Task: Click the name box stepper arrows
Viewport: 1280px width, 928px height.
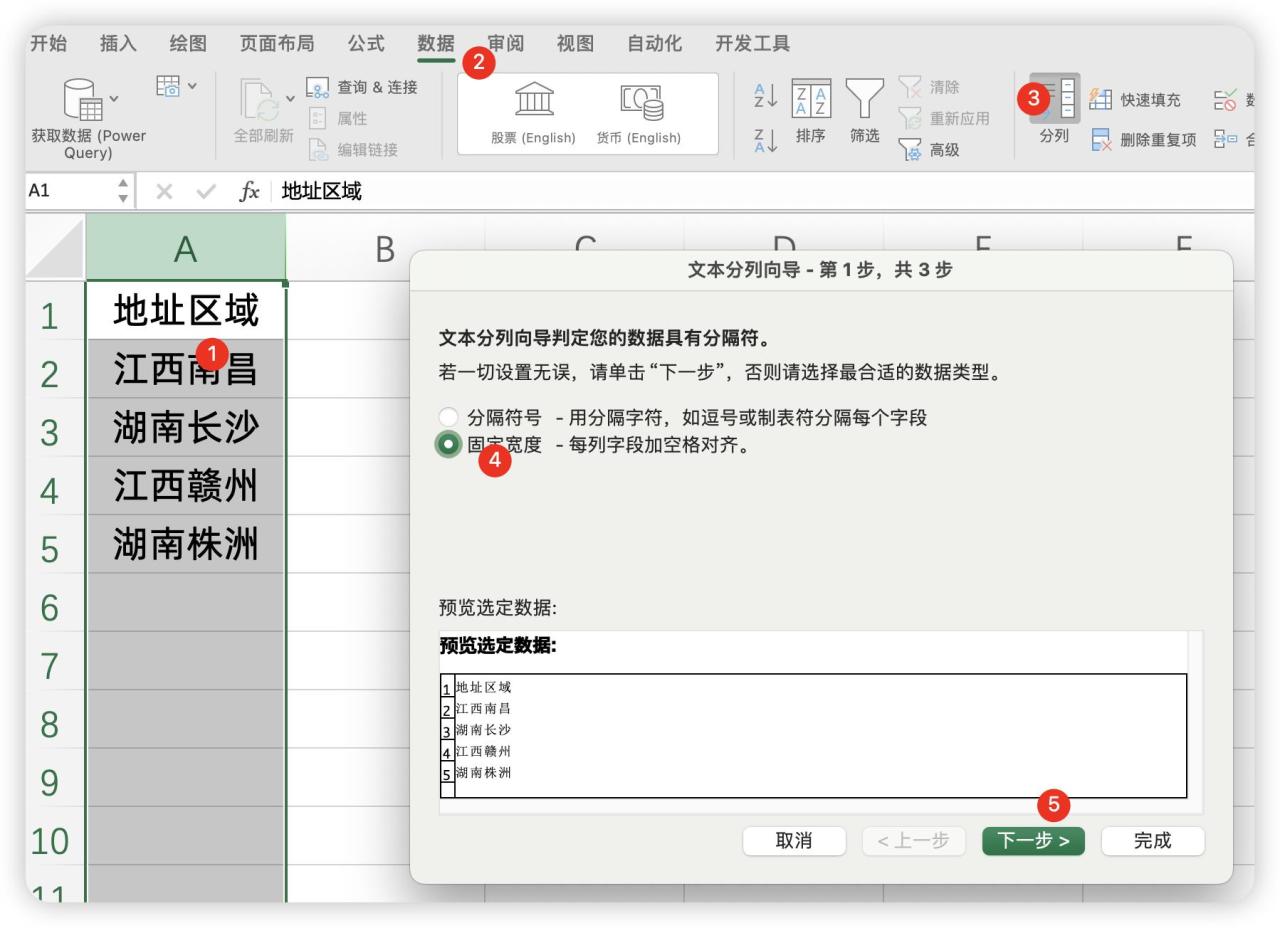Action: pyautogui.click(x=124, y=191)
